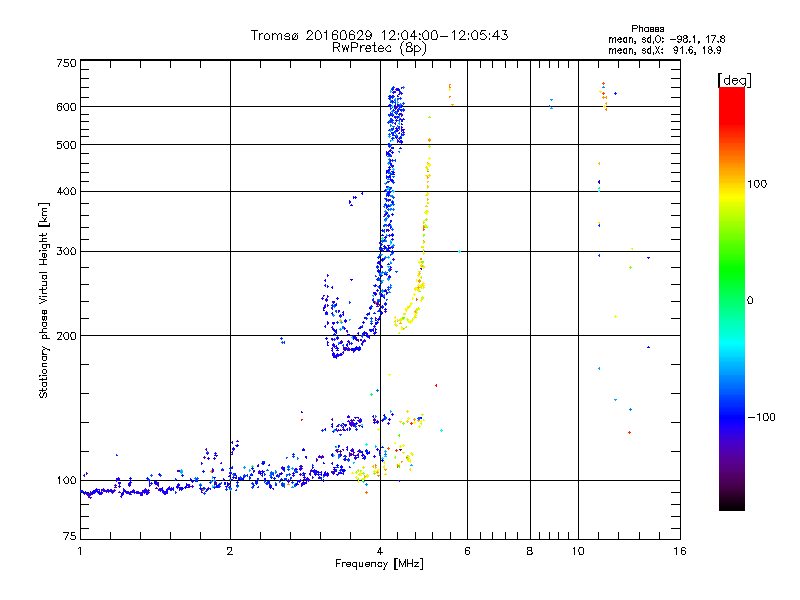
Task: Click the height axis tick "600"
Action: pos(66,107)
